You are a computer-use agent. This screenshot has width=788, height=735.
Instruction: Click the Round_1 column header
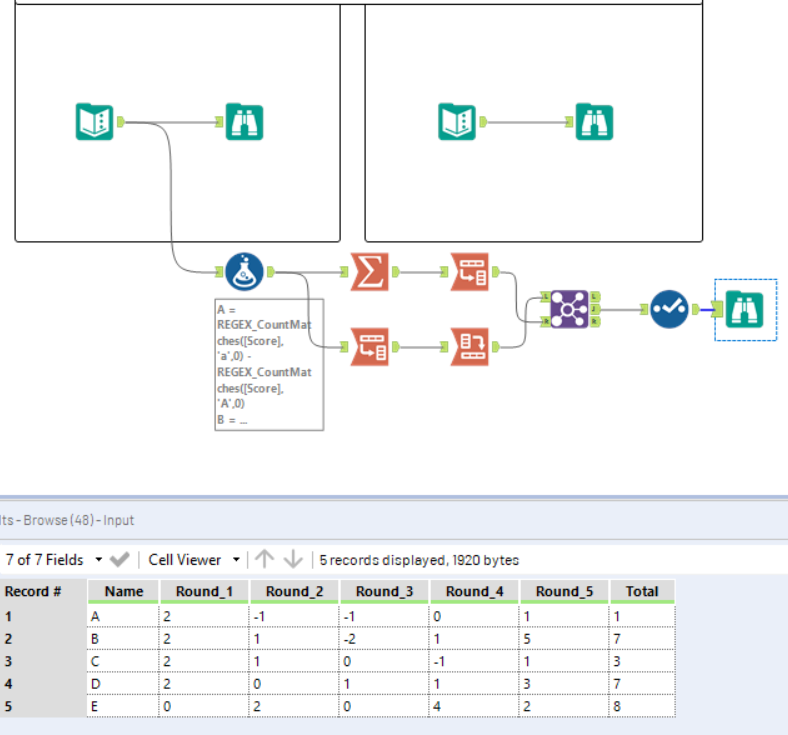tap(204, 591)
